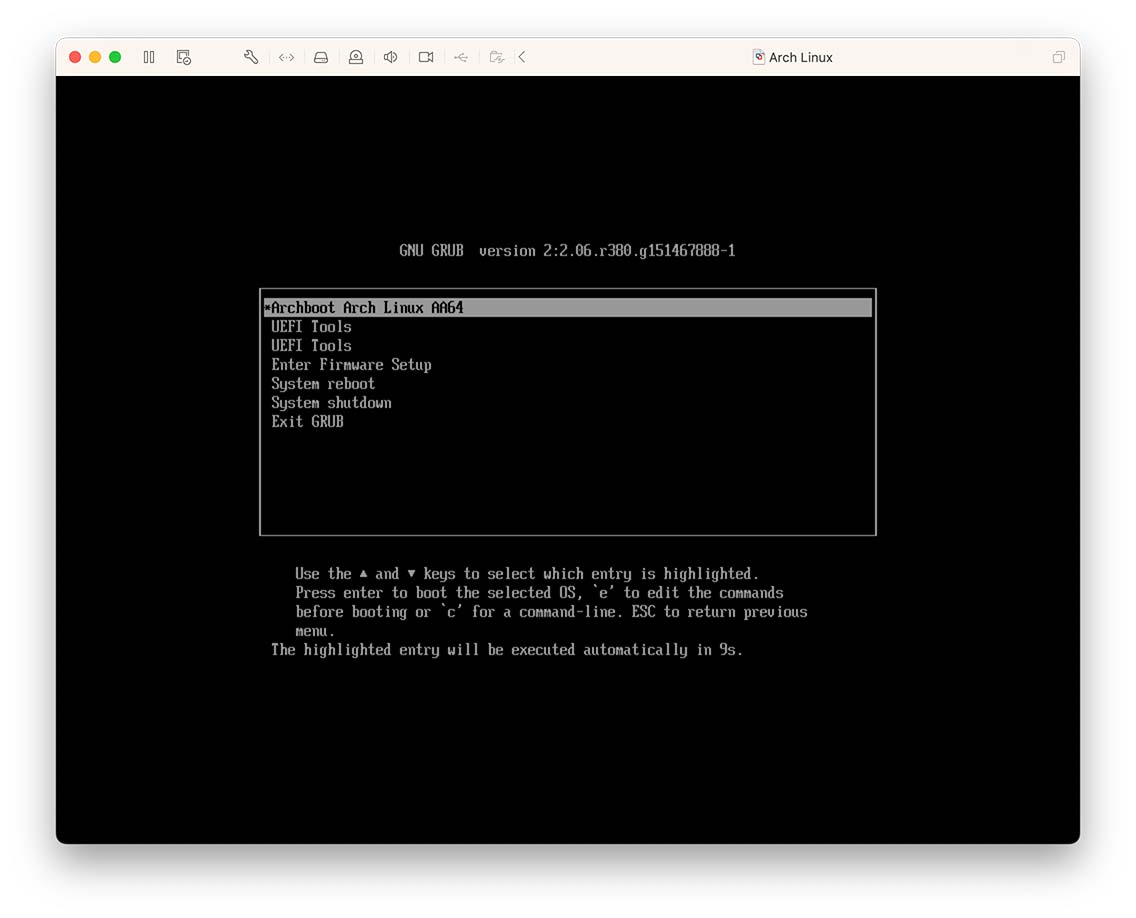Click the GNU GRUB version heading
Viewport: 1136px width, 918px height.
coord(567,251)
